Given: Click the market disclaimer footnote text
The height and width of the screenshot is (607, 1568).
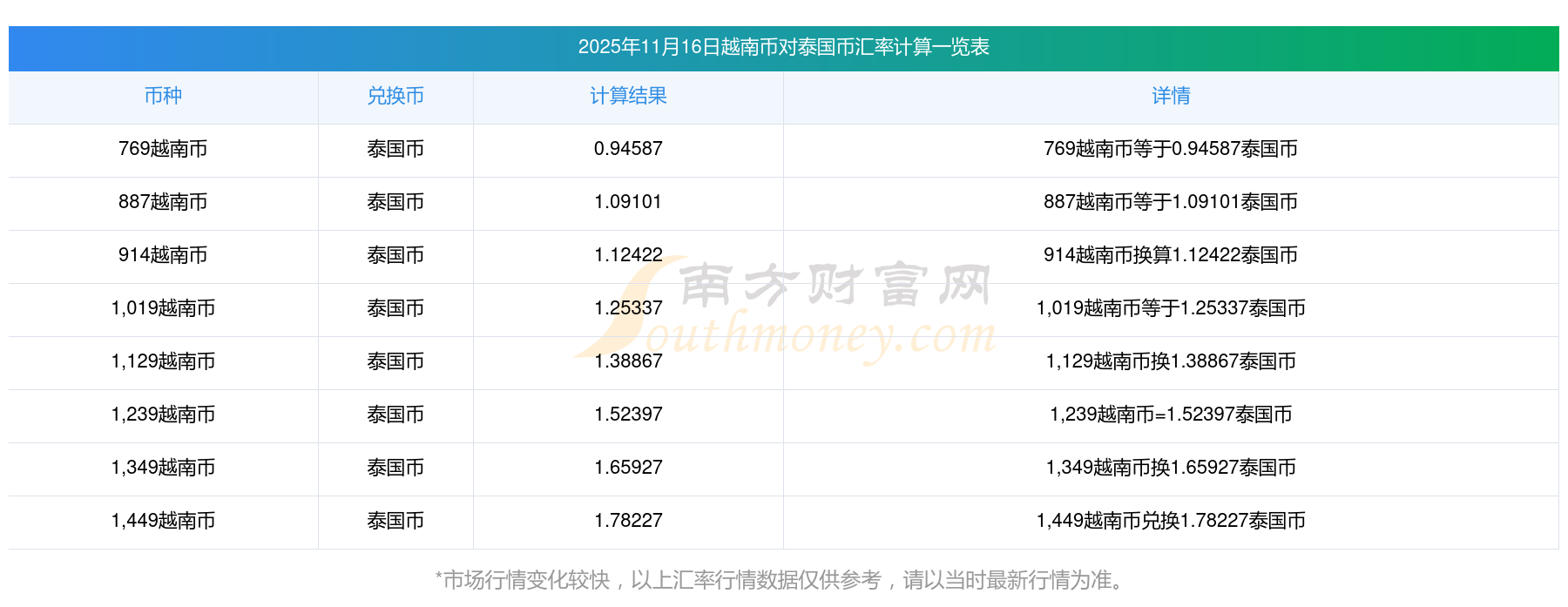Looking at the screenshot, I should click(783, 580).
